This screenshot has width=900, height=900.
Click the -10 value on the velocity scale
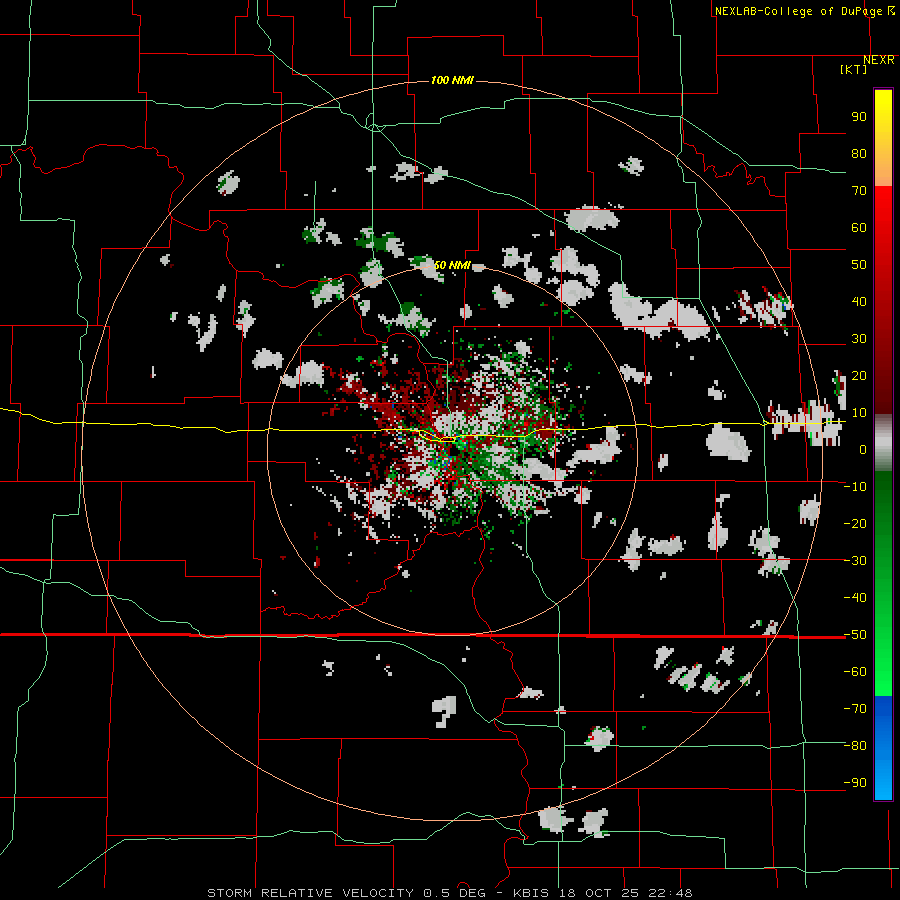tap(855, 487)
